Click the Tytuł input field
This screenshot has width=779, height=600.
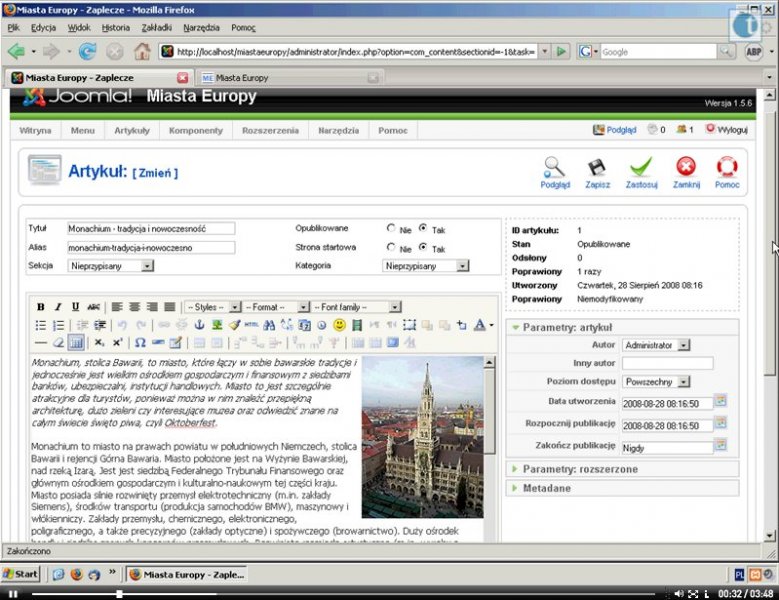point(151,229)
